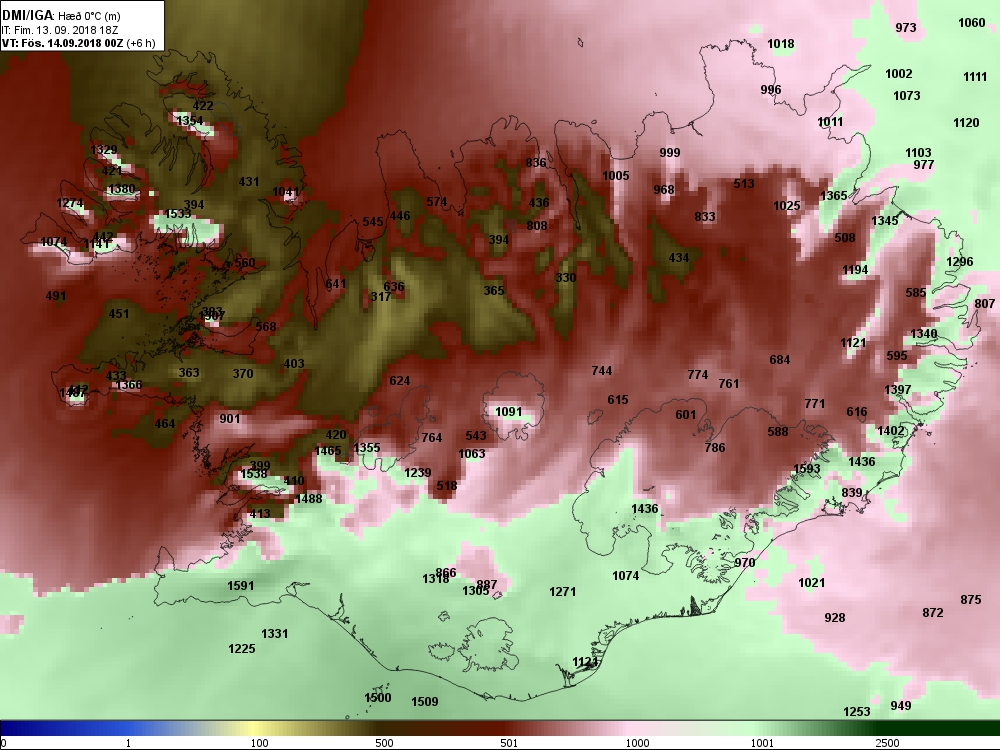This screenshot has width=1000, height=750.
Task: Click the map value 1365
Action: pyautogui.click(x=834, y=196)
